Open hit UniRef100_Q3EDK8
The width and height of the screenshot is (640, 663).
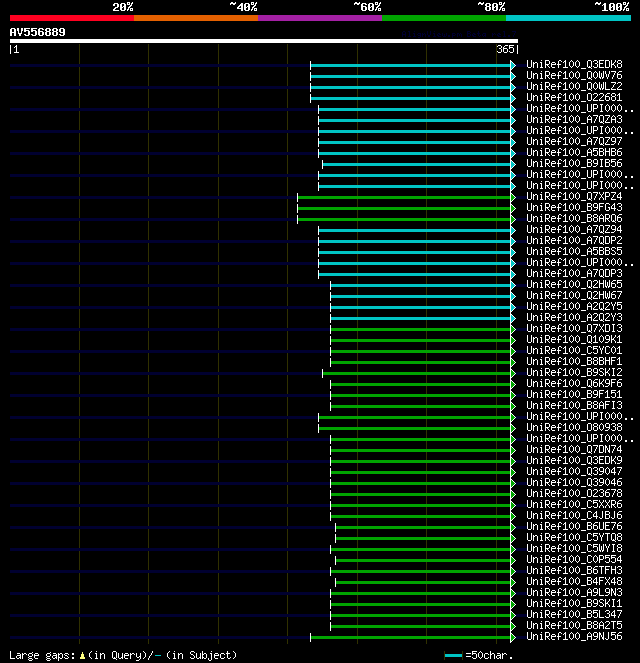click(x=574, y=64)
